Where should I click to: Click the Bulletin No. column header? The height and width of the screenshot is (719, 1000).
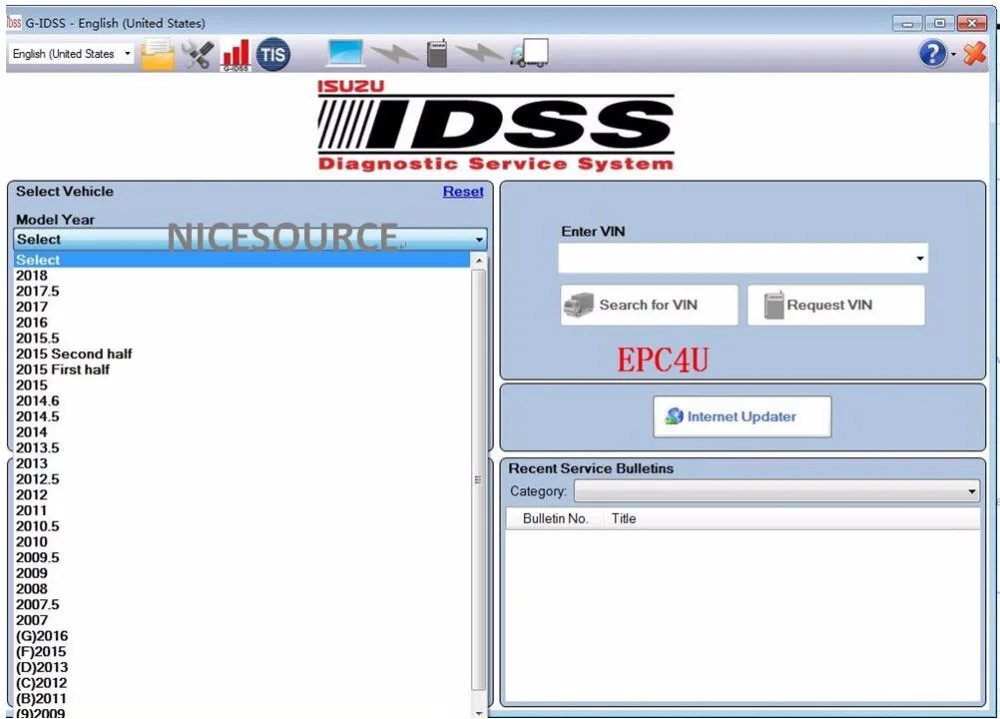click(555, 518)
